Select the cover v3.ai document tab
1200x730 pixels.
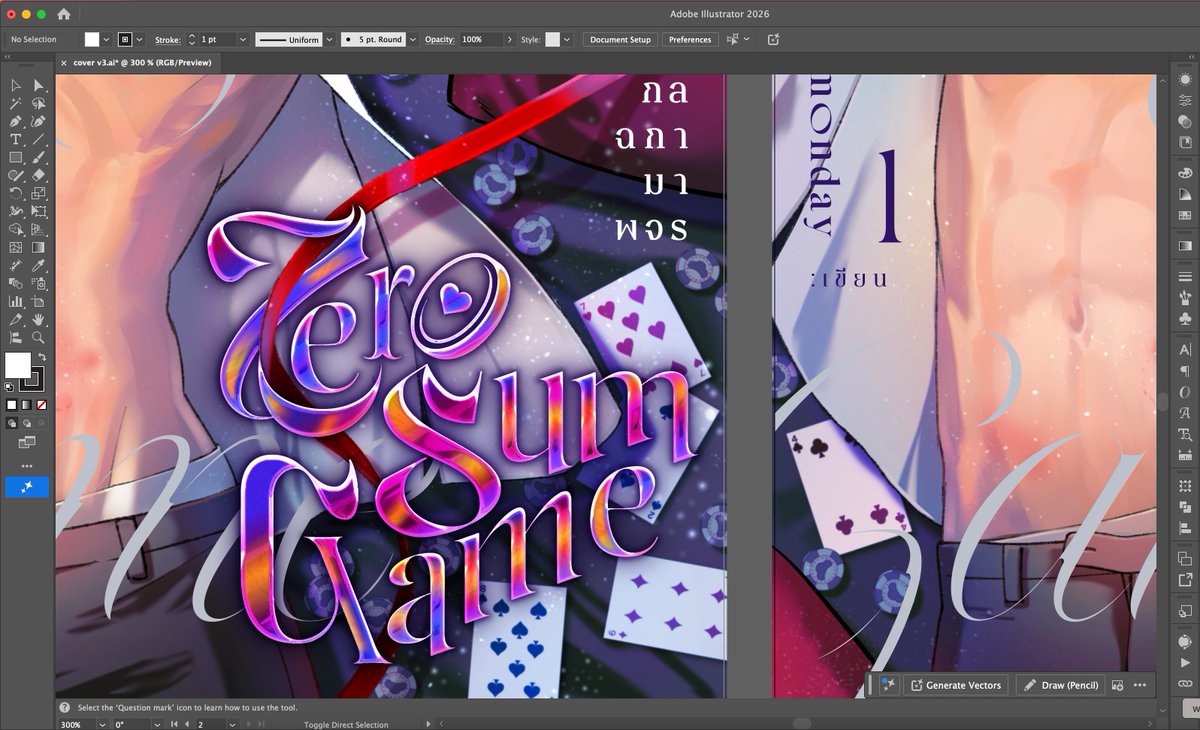click(142, 62)
